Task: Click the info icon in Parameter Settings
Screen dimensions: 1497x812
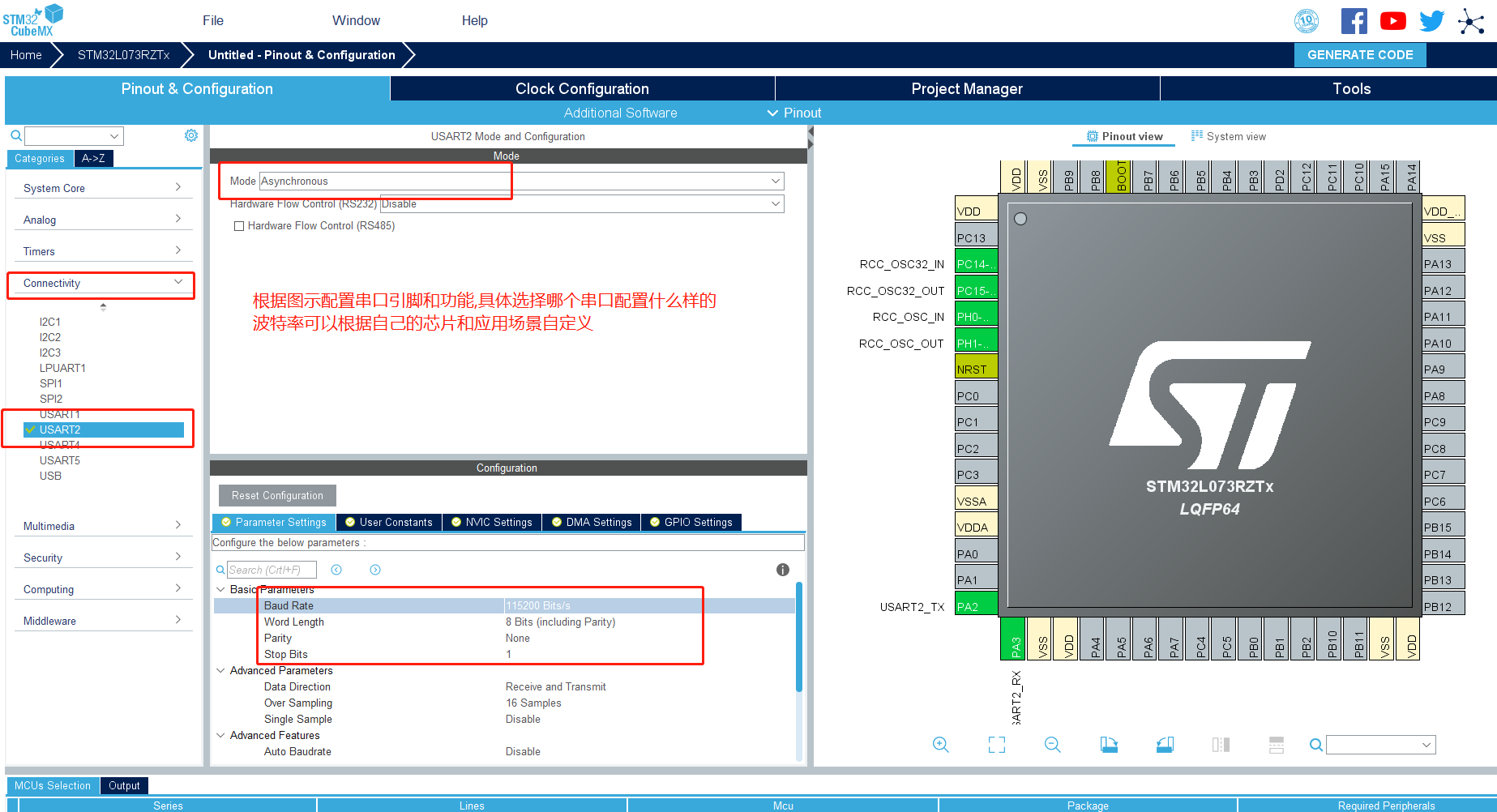Action: click(782, 570)
